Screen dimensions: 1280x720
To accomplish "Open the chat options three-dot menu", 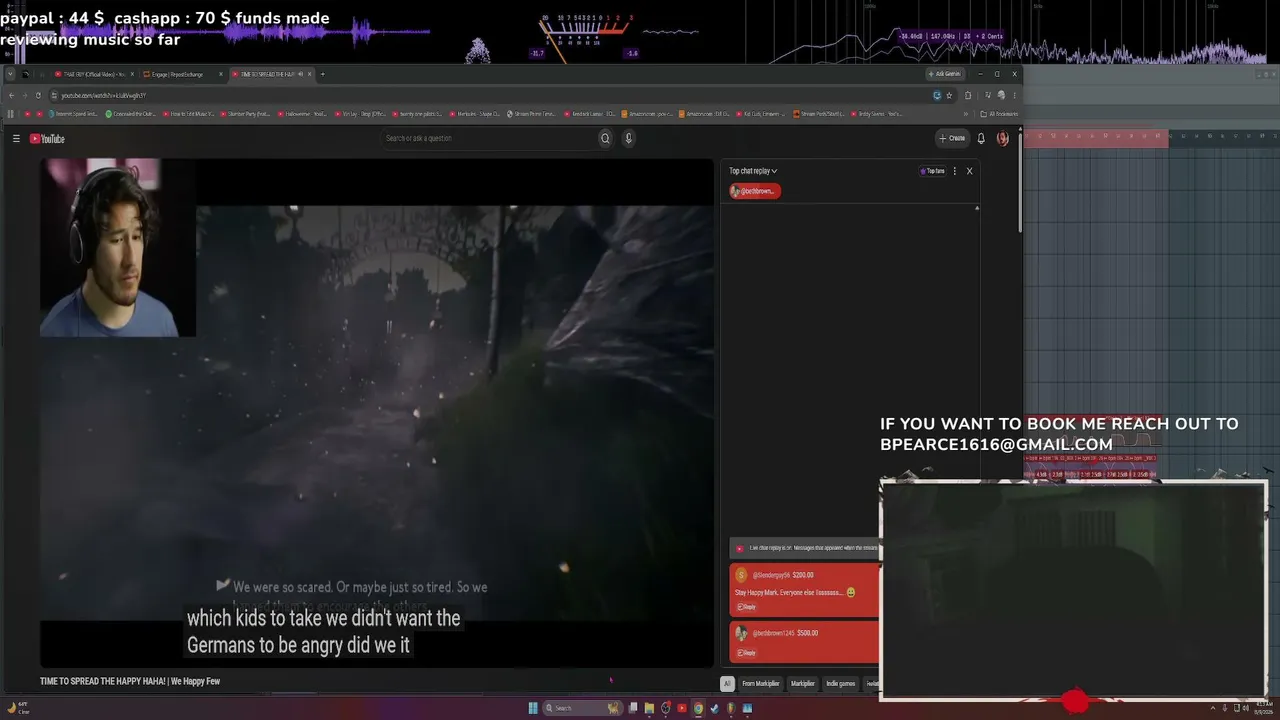I will 955,171.
